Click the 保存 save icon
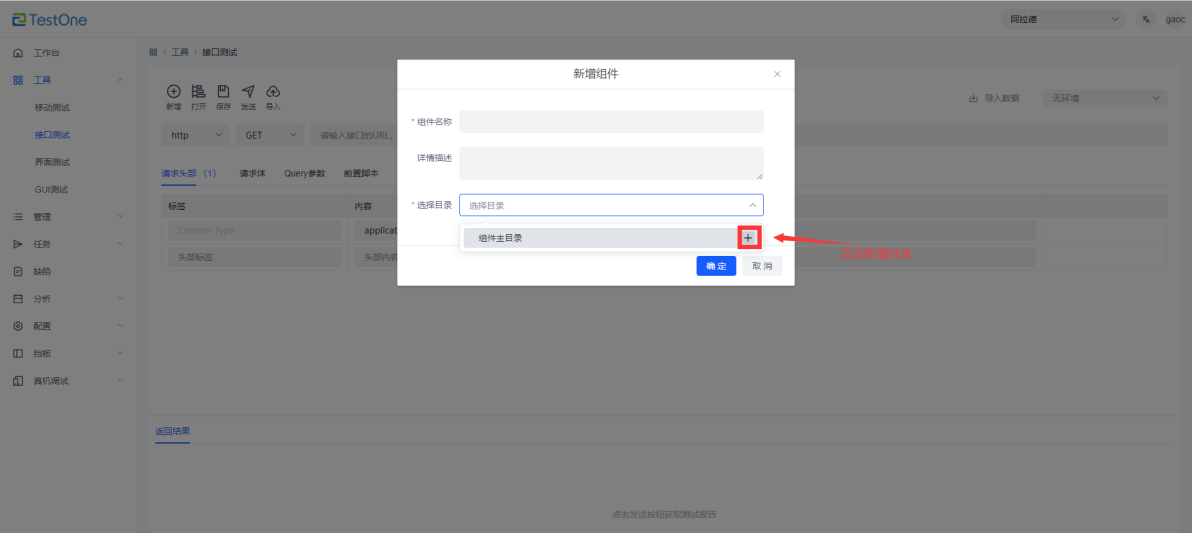 pos(223,91)
